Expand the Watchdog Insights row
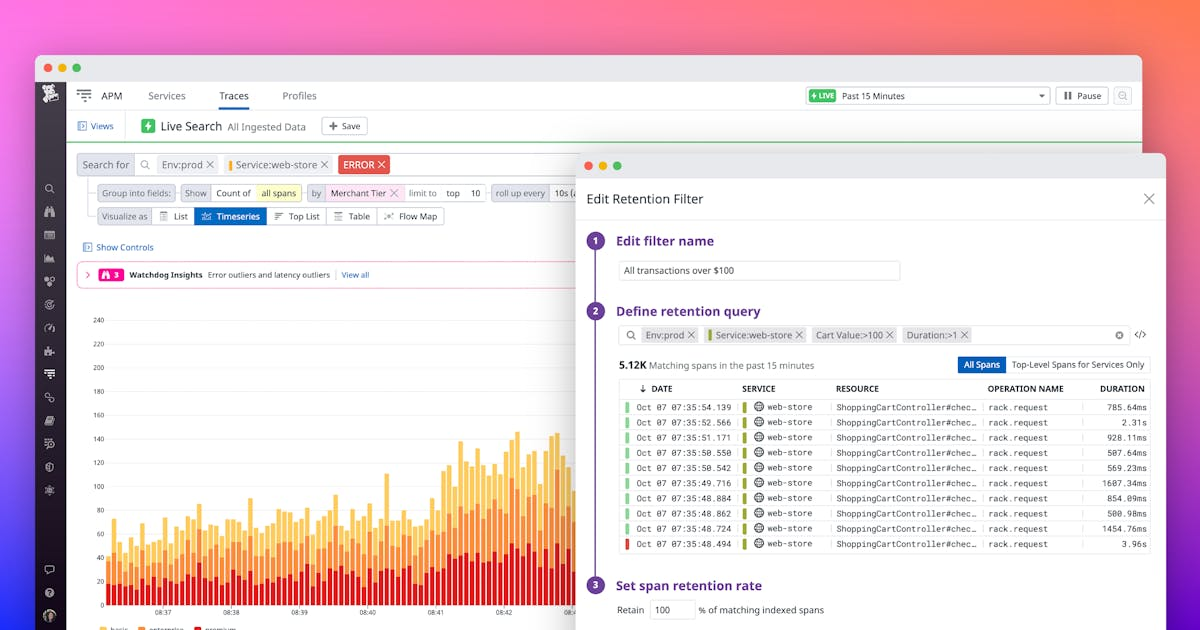Viewport: 1200px width, 630px height. 91,274
